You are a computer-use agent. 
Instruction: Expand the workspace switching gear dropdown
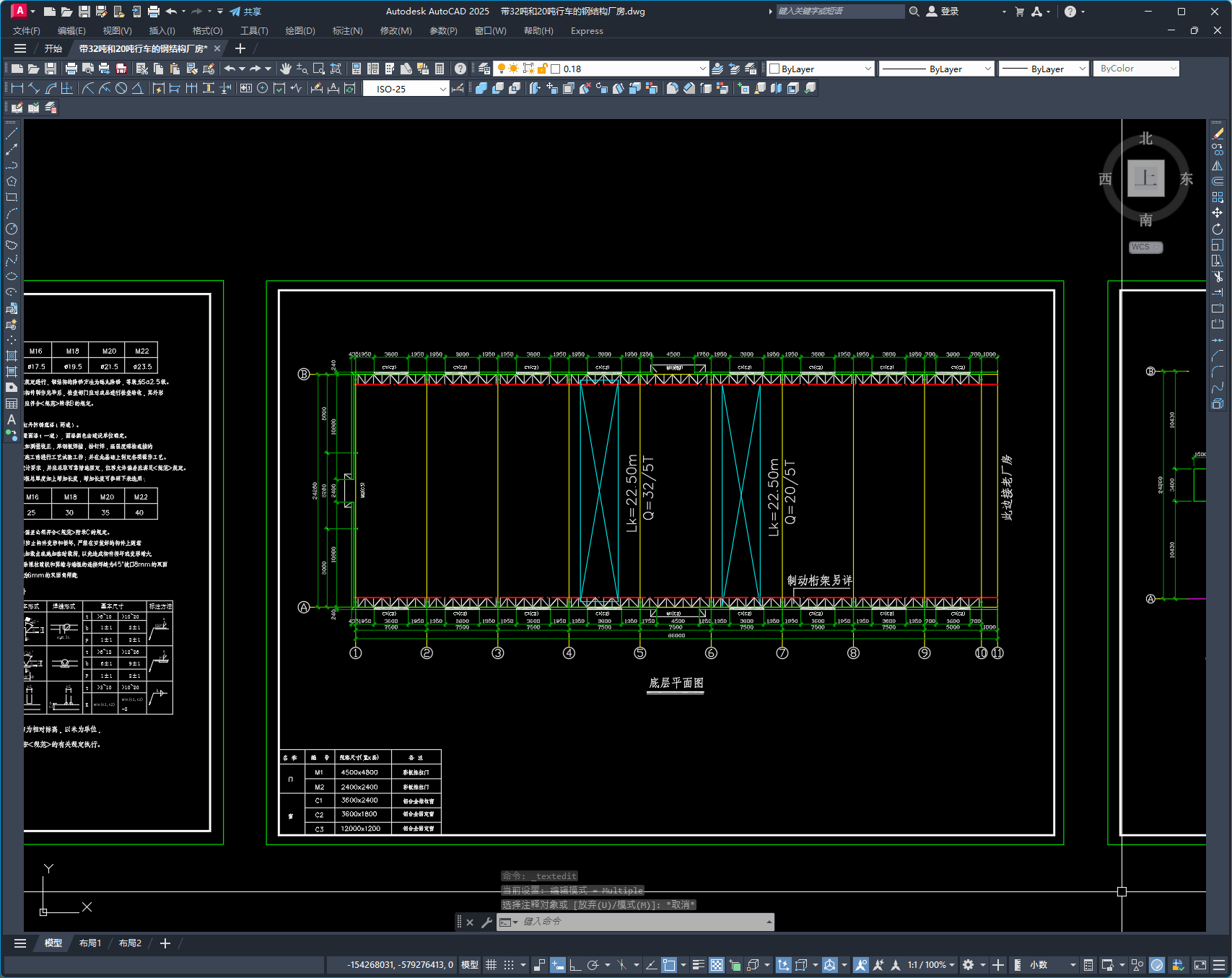(x=982, y=965)
